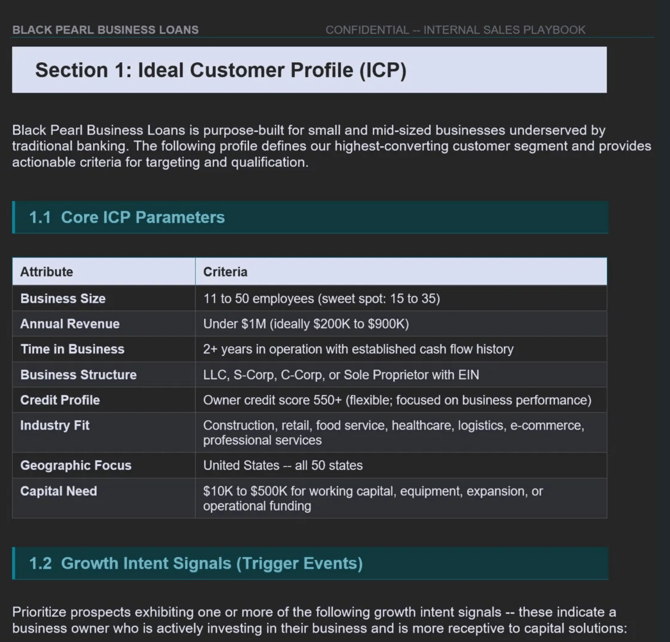670x642 pixels.
Task: Click the Confidential Internal Sales Playbook header
Action: point(455,30)
